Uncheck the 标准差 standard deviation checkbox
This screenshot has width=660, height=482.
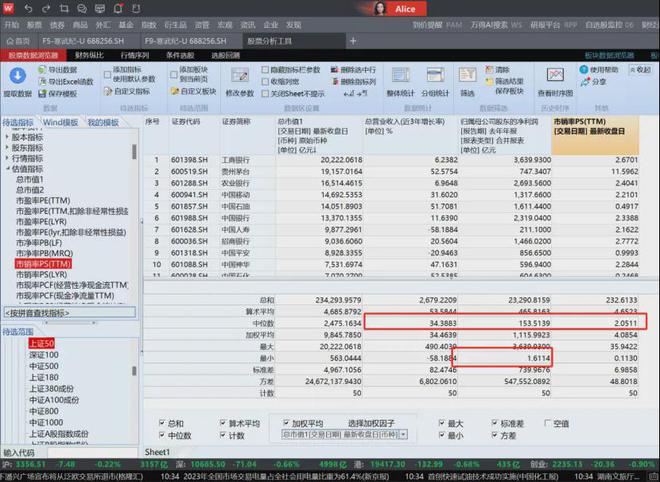(x=484, y=422)
